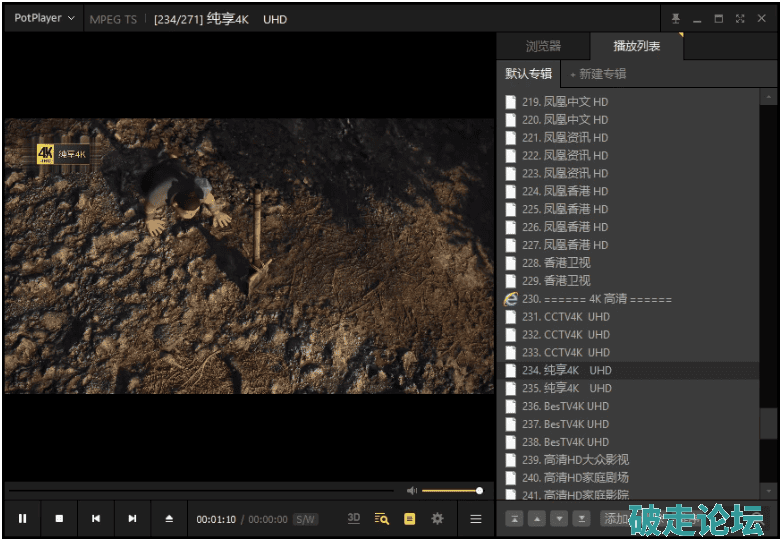
Task: Click the eject/open file icon
Action: [x=169, y=519]
